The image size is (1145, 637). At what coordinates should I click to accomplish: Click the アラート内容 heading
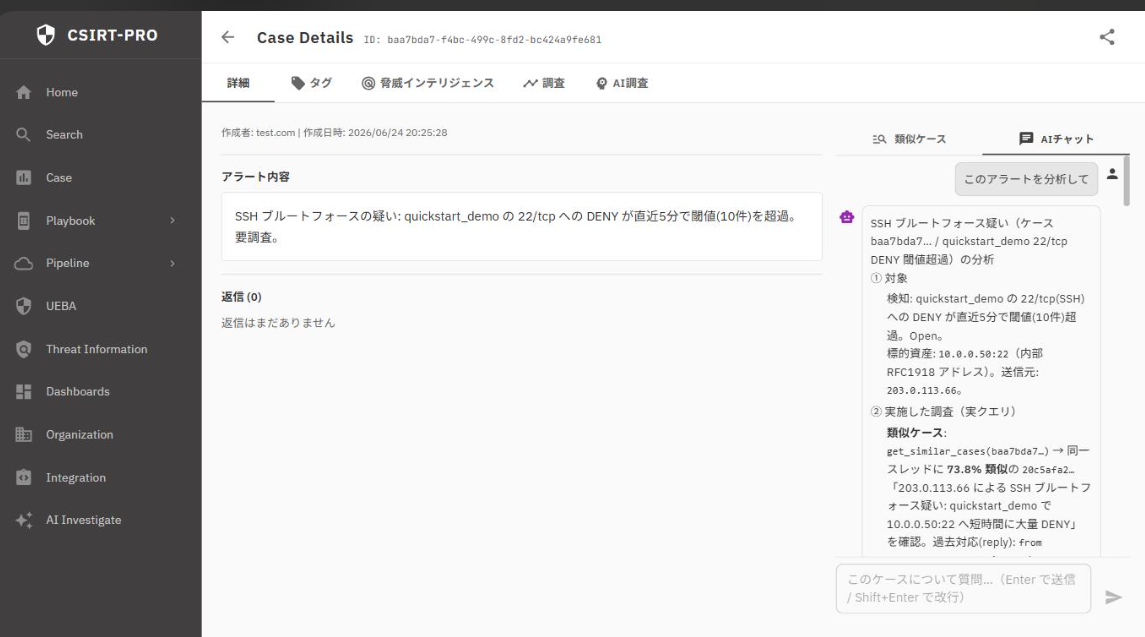(x=256, y=177)
